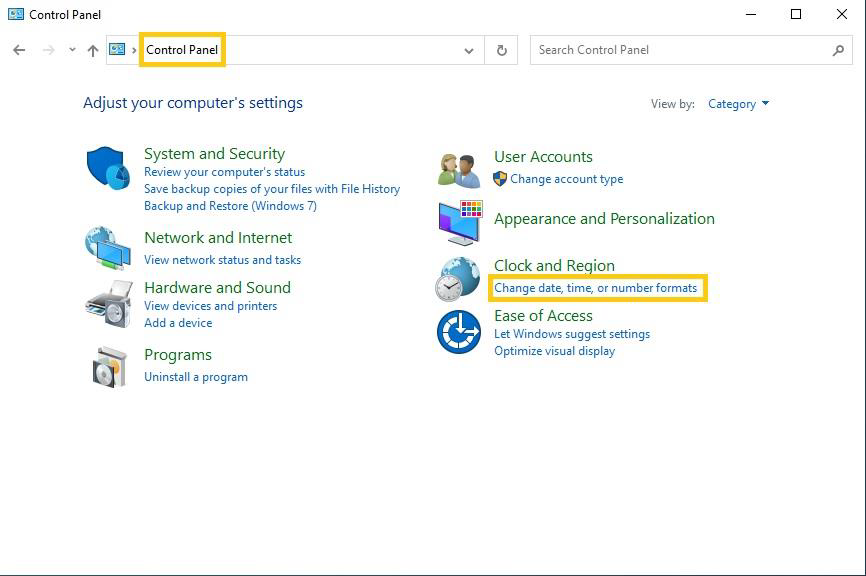Go up one level with up arrow

coord(93,50)
